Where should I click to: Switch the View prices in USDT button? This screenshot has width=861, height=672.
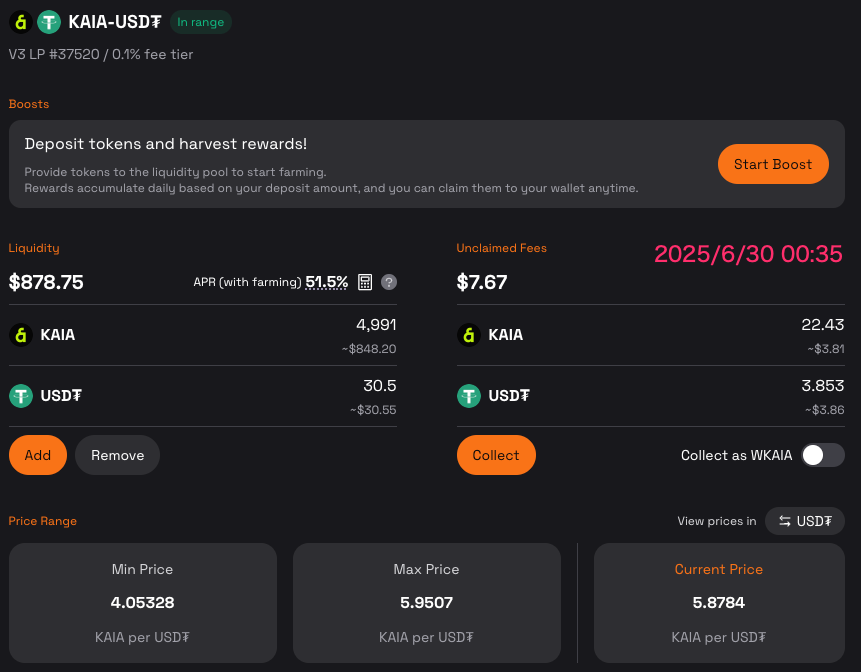point(804,521)
